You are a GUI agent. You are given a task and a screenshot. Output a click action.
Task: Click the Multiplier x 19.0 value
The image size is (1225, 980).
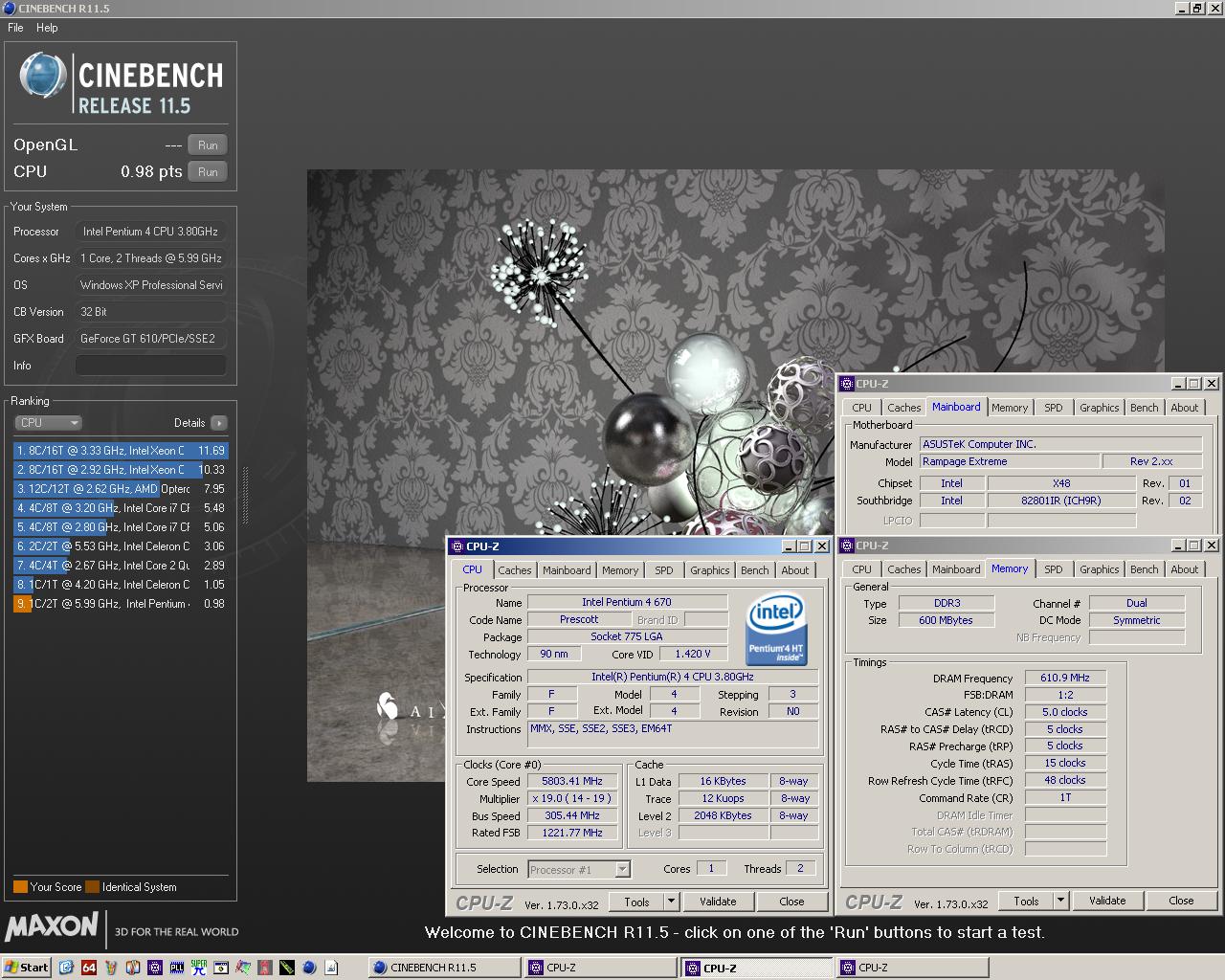click(x=572, y=799)
